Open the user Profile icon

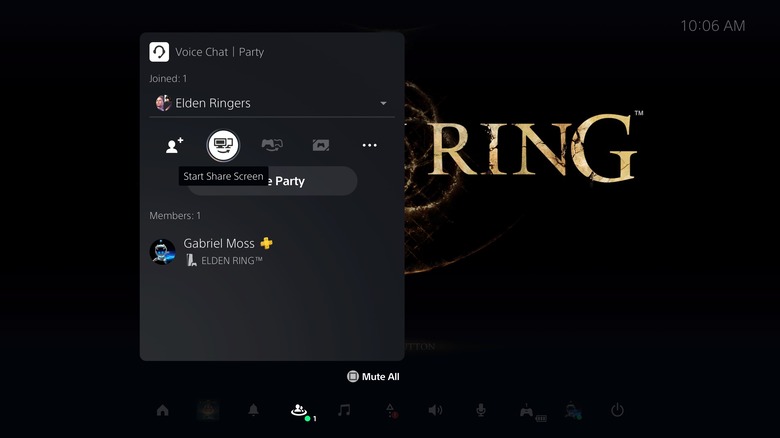click(572, 410)
